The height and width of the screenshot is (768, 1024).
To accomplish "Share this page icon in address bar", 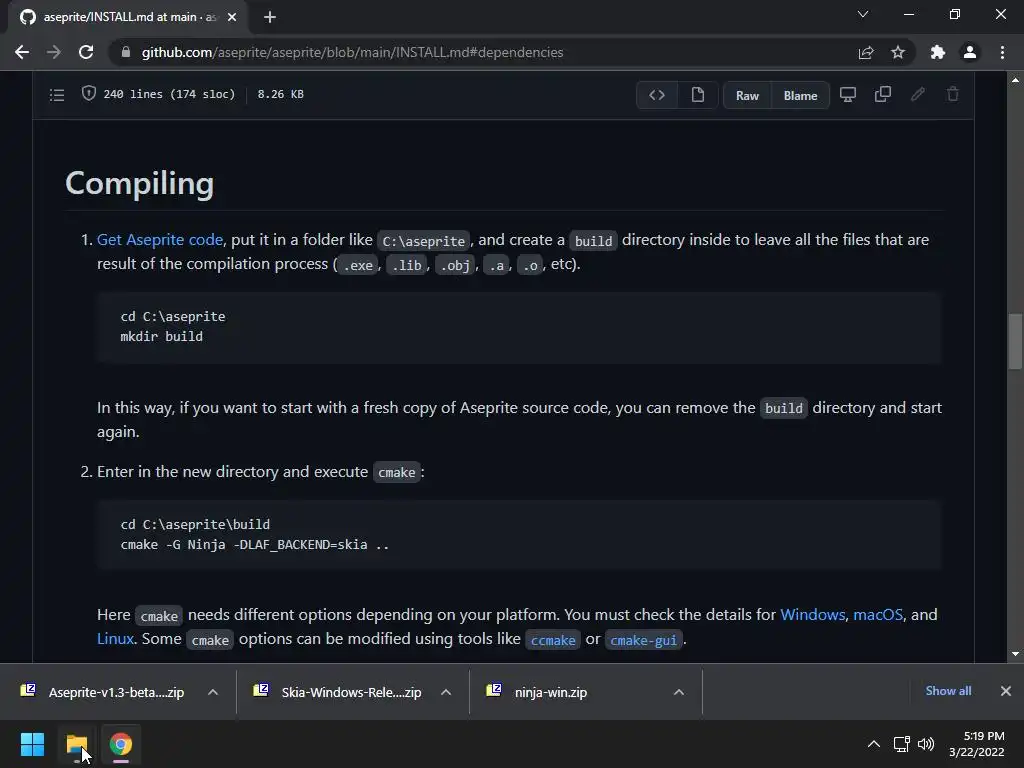I will pyautogui.click(x=866, y=52).
